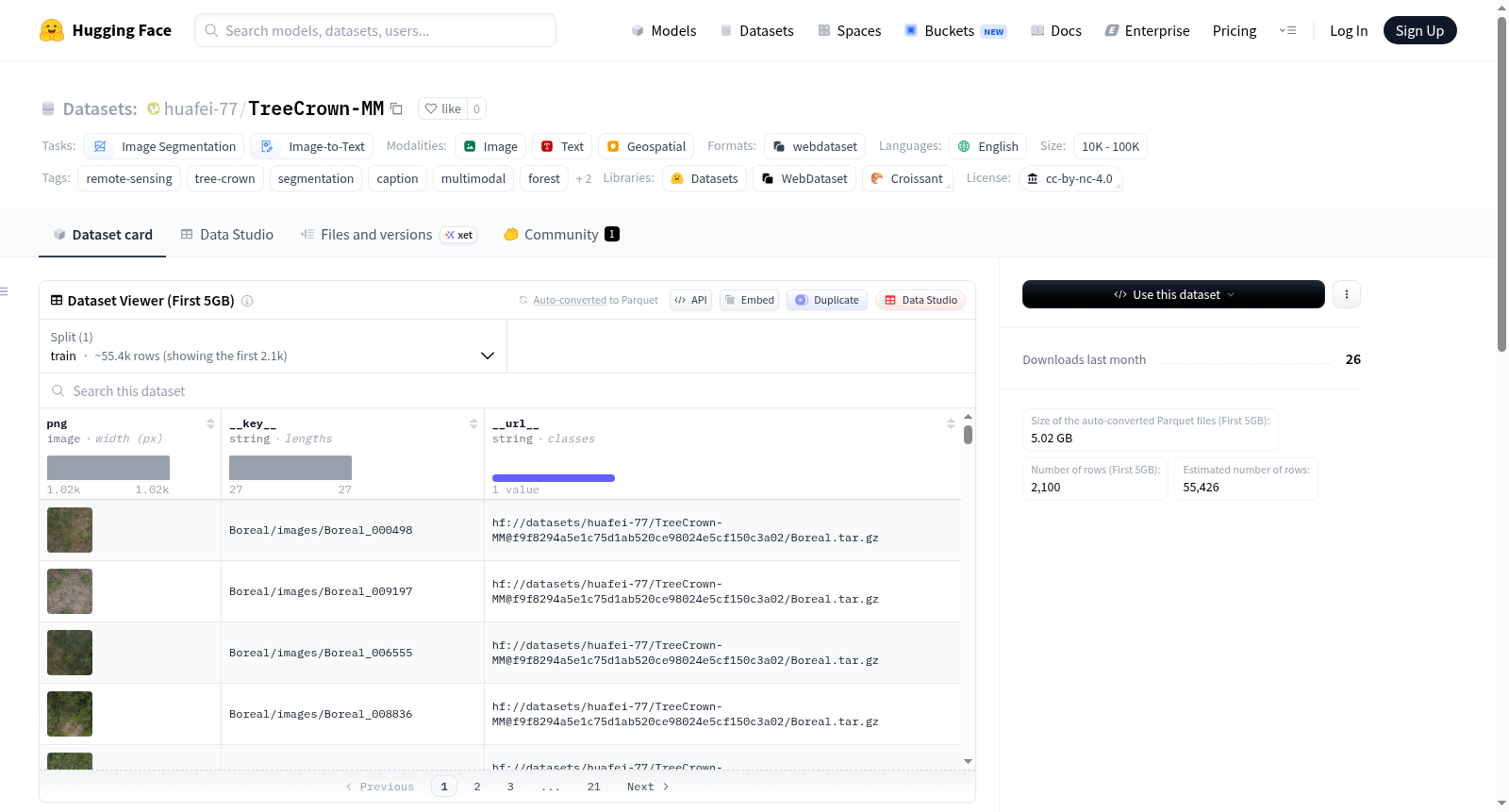Select the Image modality tag
Screen dimensions: 1509x812
point(490,146)
